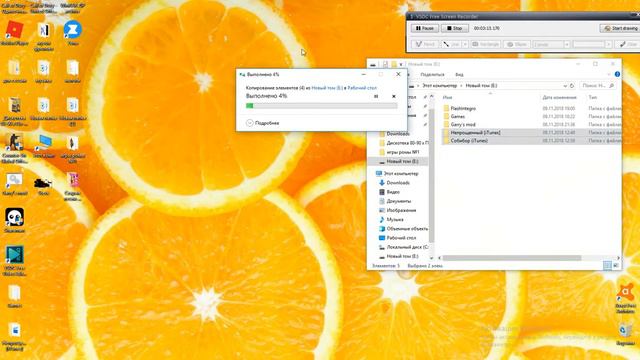
Task: Cancel the file copy operation
Action: (x=393, y=96)
